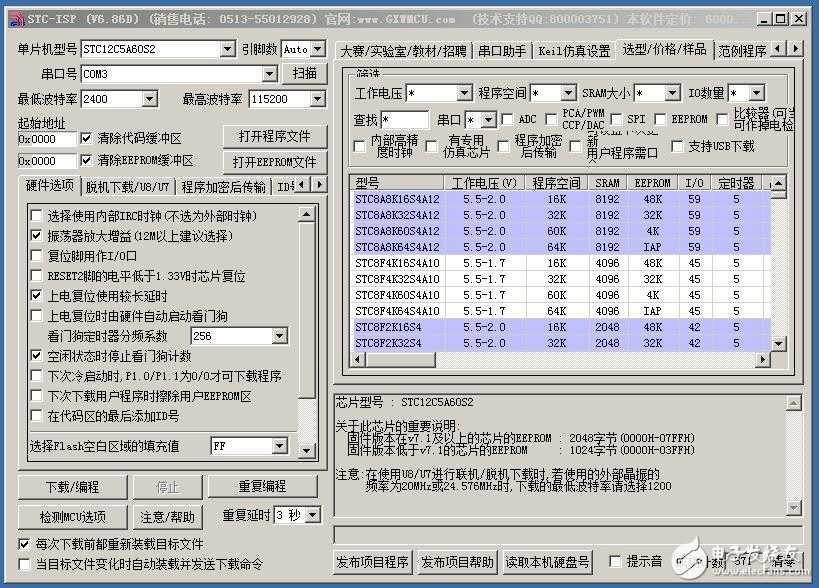
Task: Enable 当目标文件变化时自动装载 checkbox
Action: [24, 564]
